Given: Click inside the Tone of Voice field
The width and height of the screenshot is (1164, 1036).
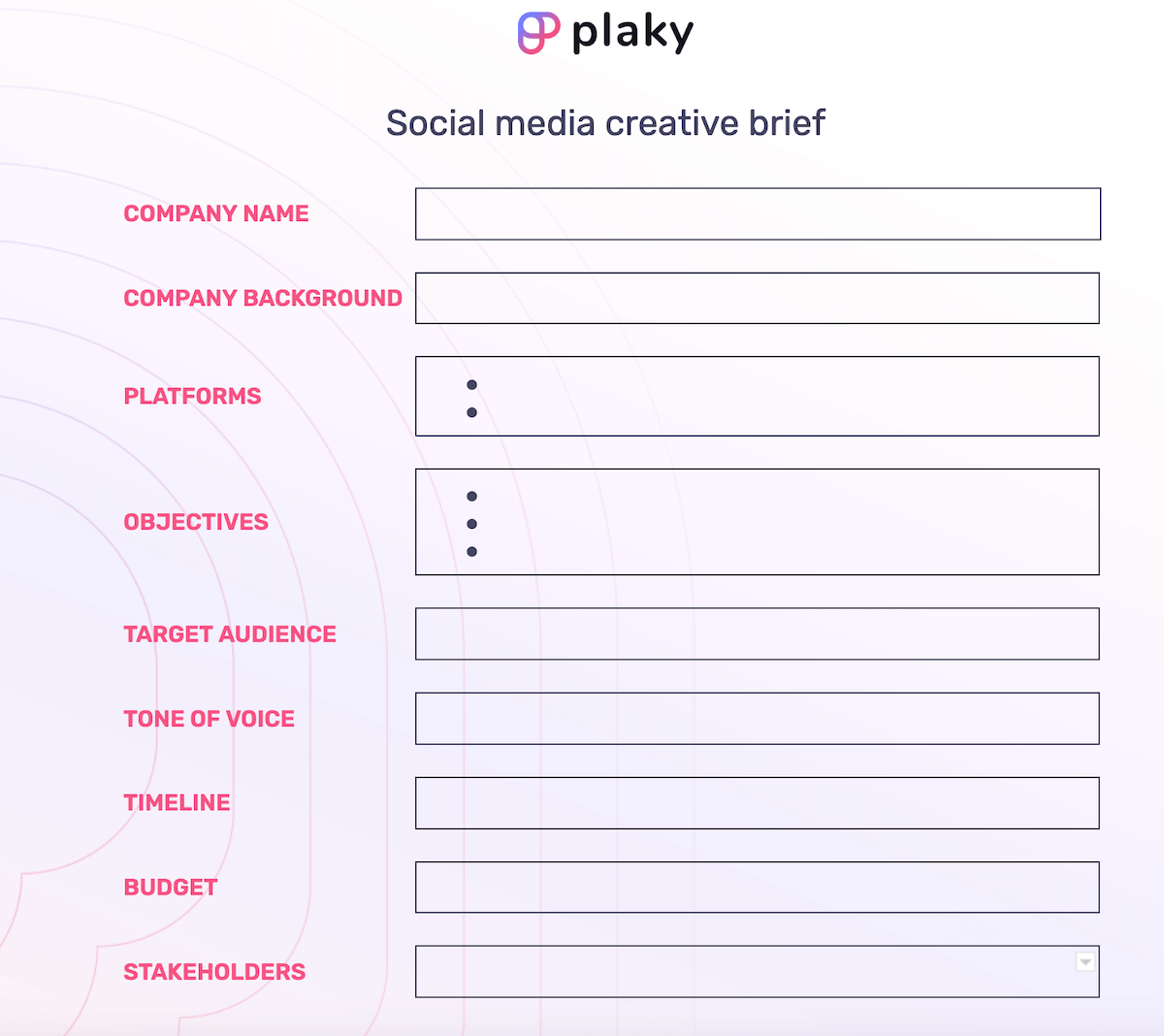Looking at the screenshot, I should [758, 719].
